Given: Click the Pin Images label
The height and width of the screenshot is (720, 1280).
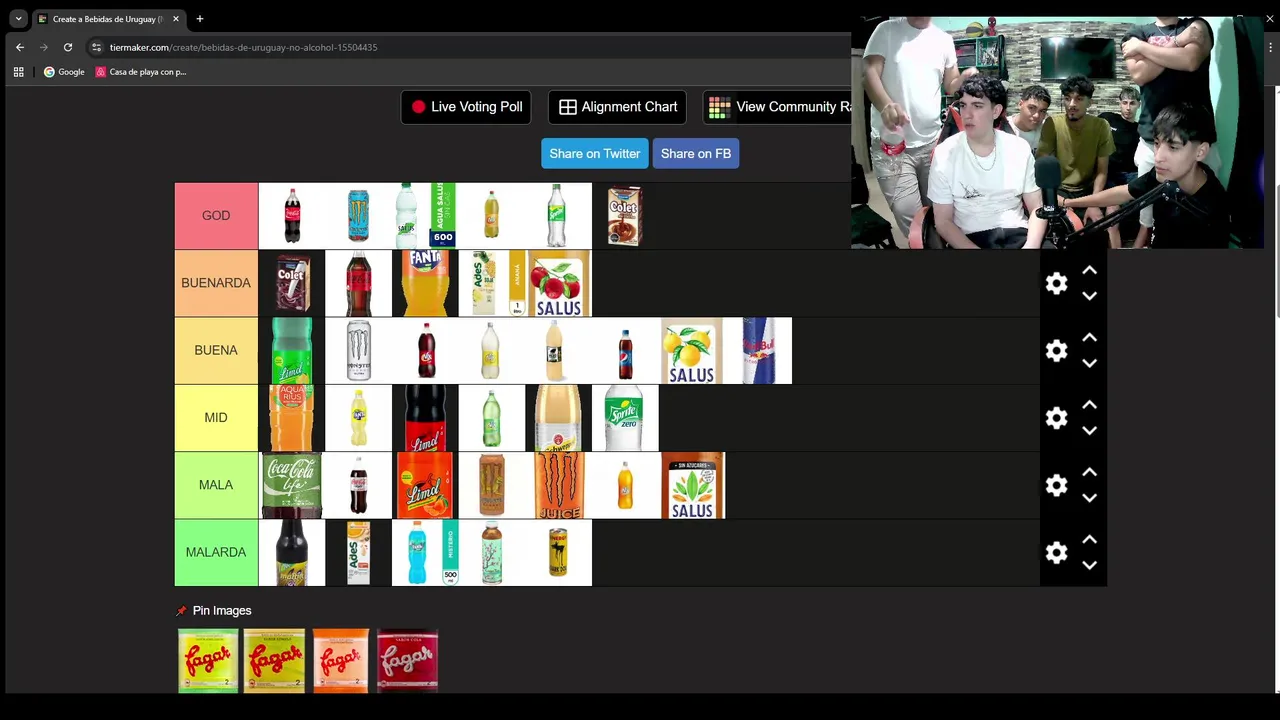Looking at the screenshot, I should (x=222, y=610).
